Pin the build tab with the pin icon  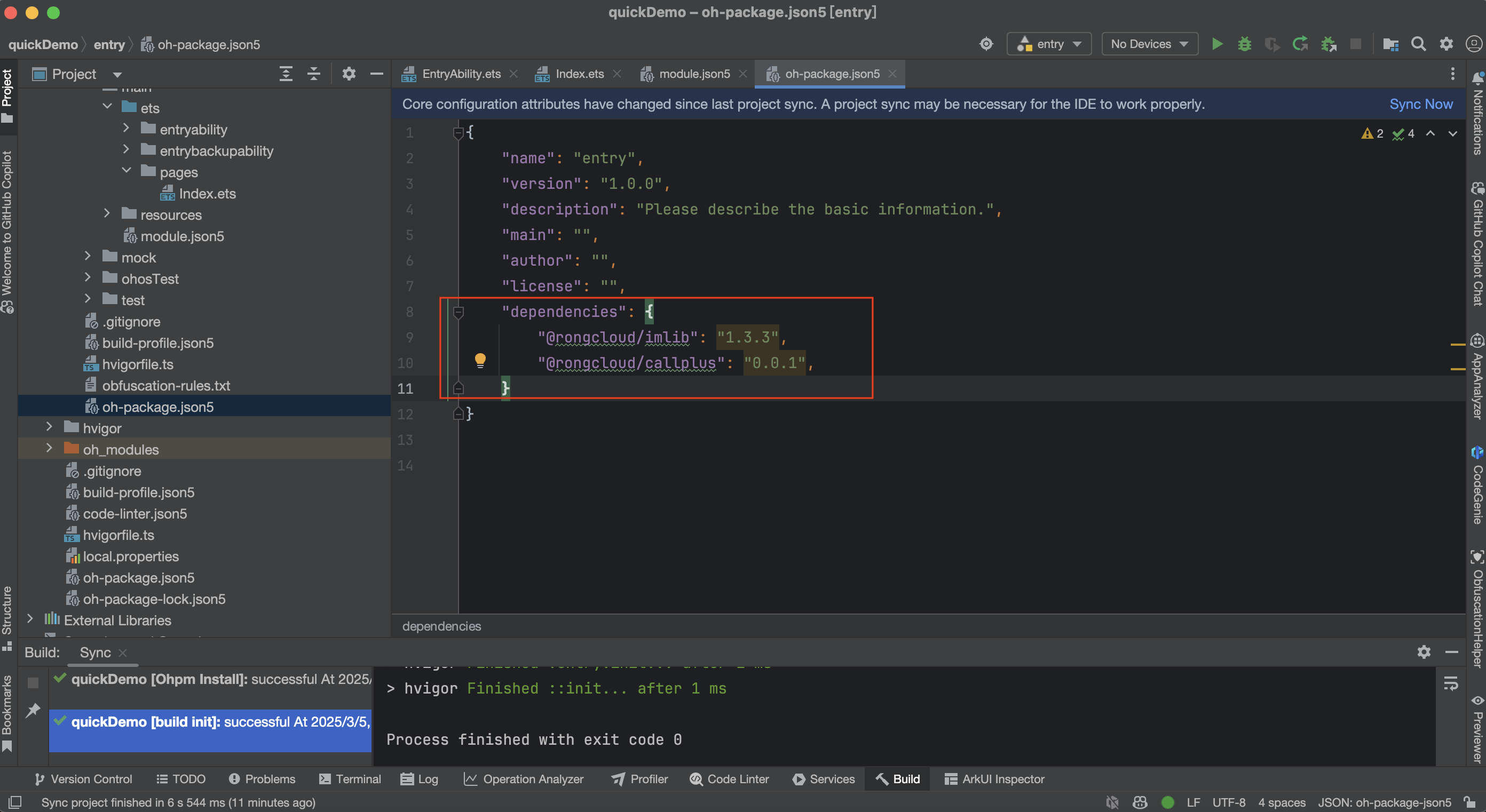[x=33, y=710]
